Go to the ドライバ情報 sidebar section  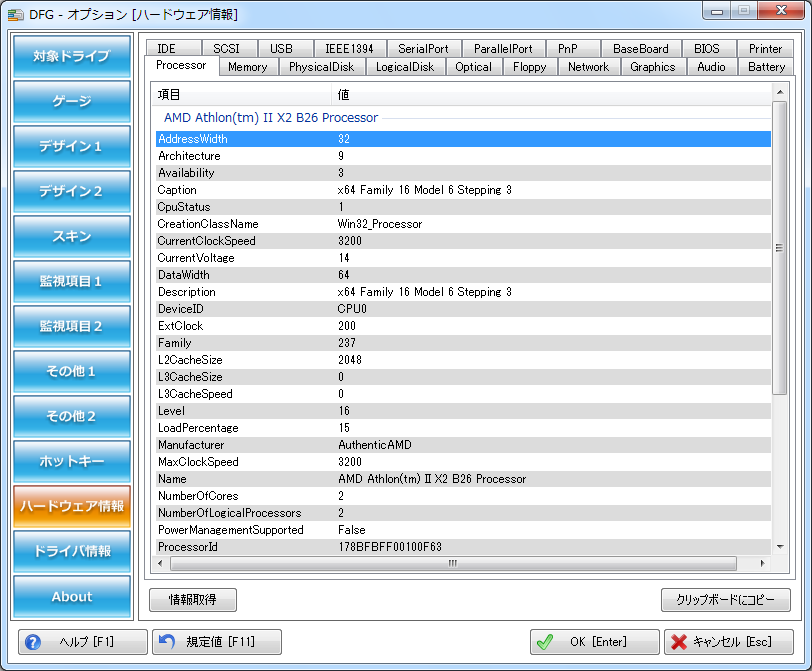pyautogui.click(x=72, y=551)
